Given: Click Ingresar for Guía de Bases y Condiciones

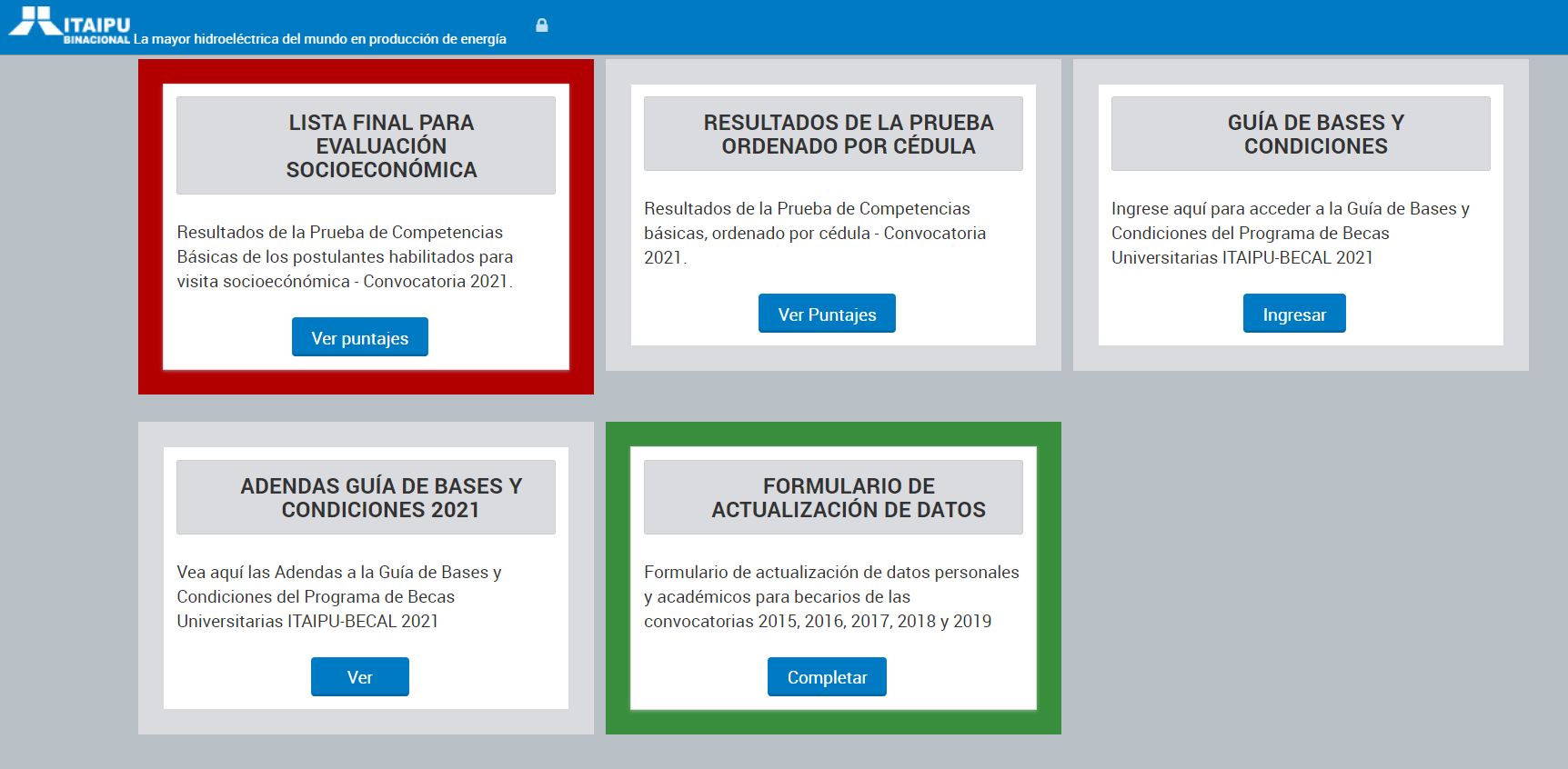Looking at the screenshot, I should [x=1294, y=314].
